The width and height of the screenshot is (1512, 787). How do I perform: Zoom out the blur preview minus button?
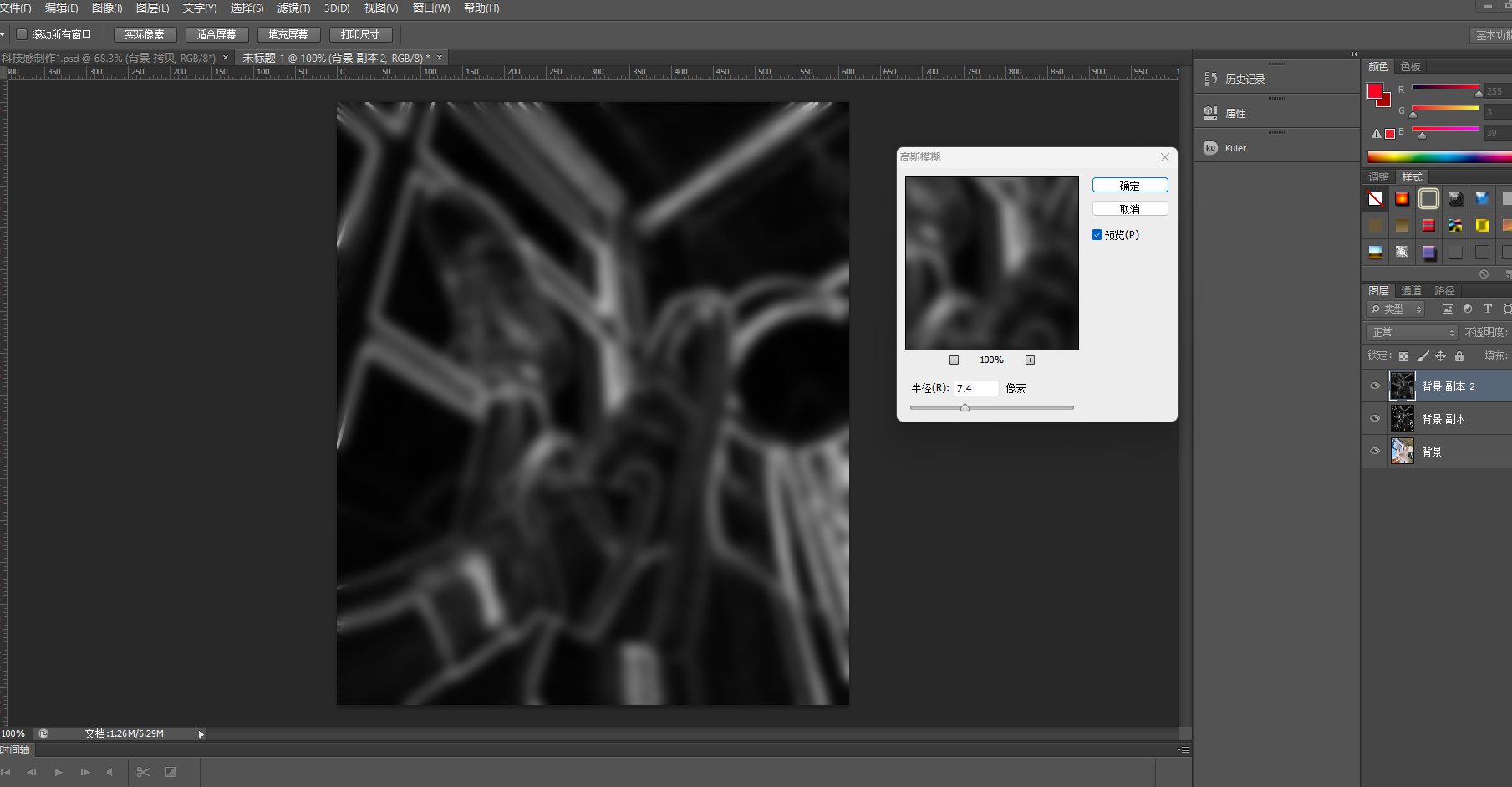[954, 360]
